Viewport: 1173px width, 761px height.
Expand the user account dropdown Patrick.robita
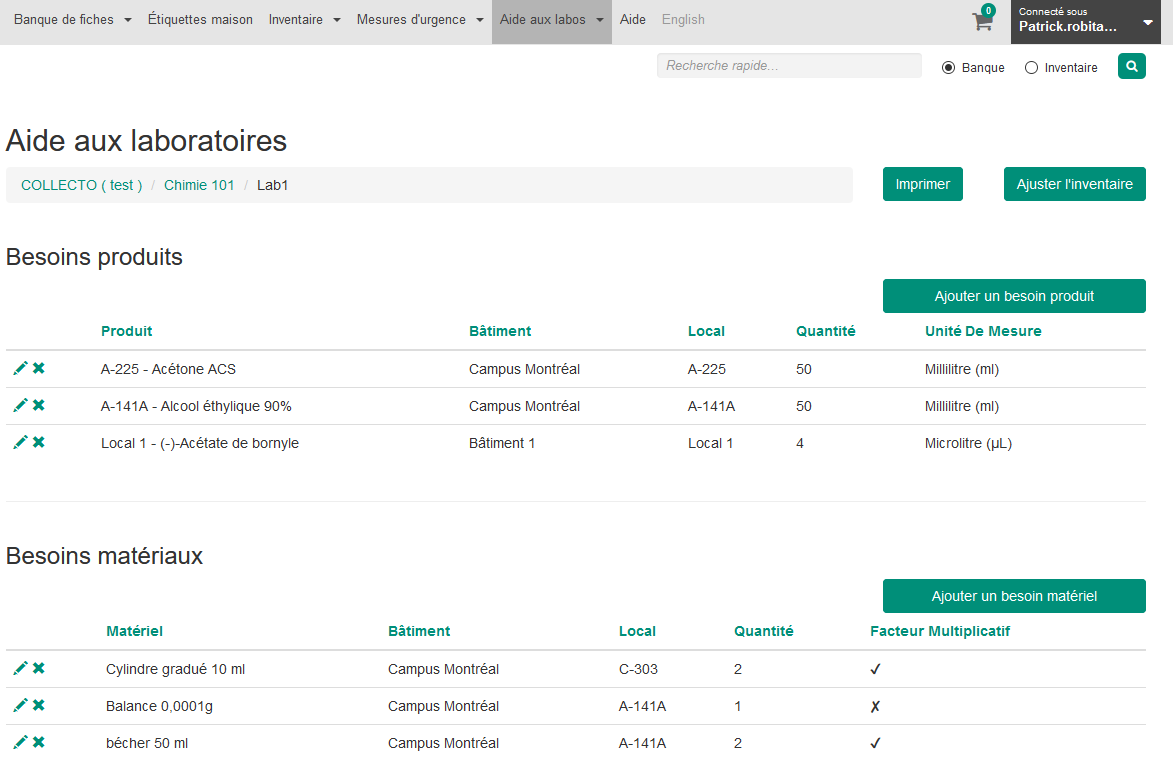(1085, 21)
